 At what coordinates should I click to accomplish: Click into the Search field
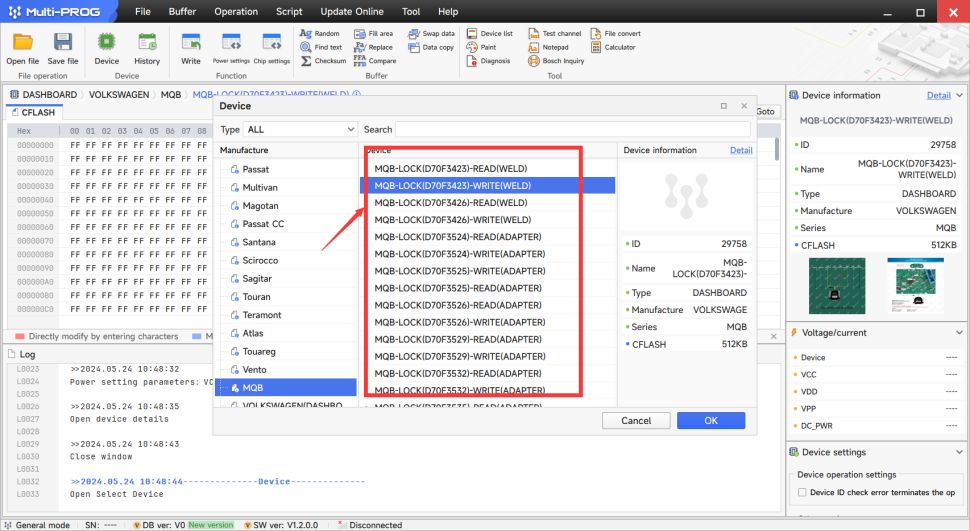pyautogui.click(x=572, y=130)
